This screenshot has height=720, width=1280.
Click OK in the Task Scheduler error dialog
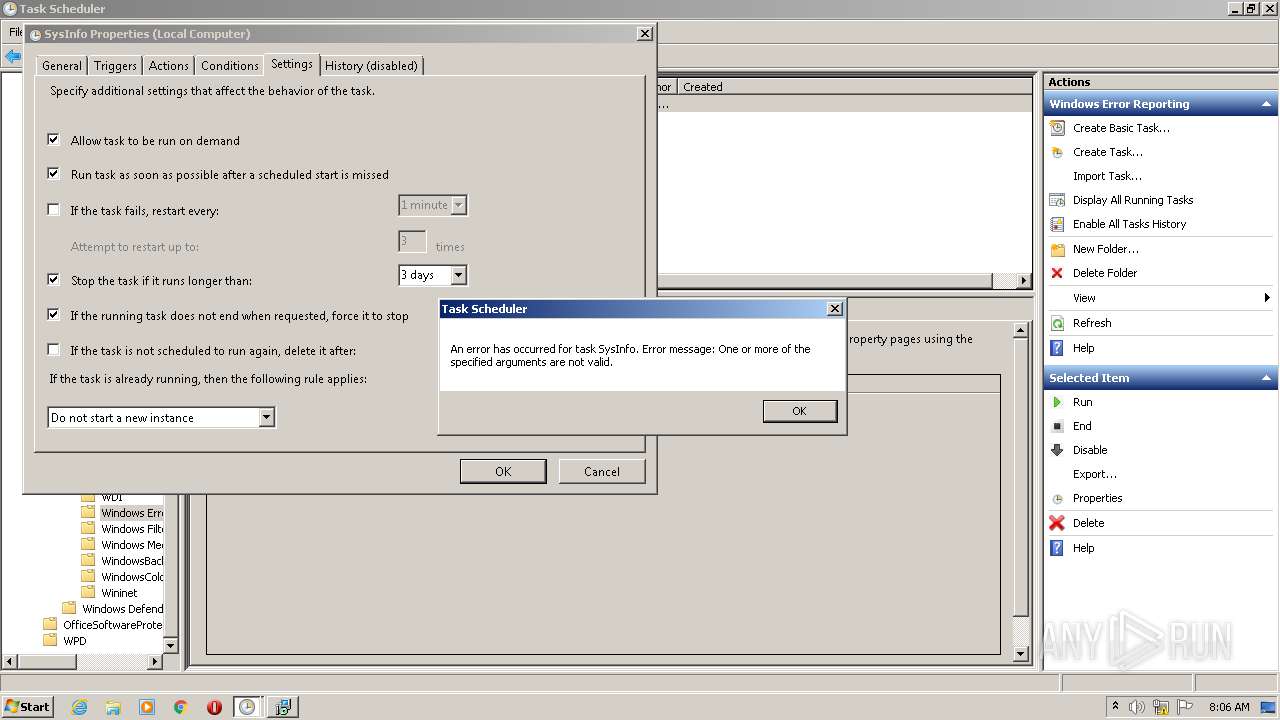(x=799, y=411)
